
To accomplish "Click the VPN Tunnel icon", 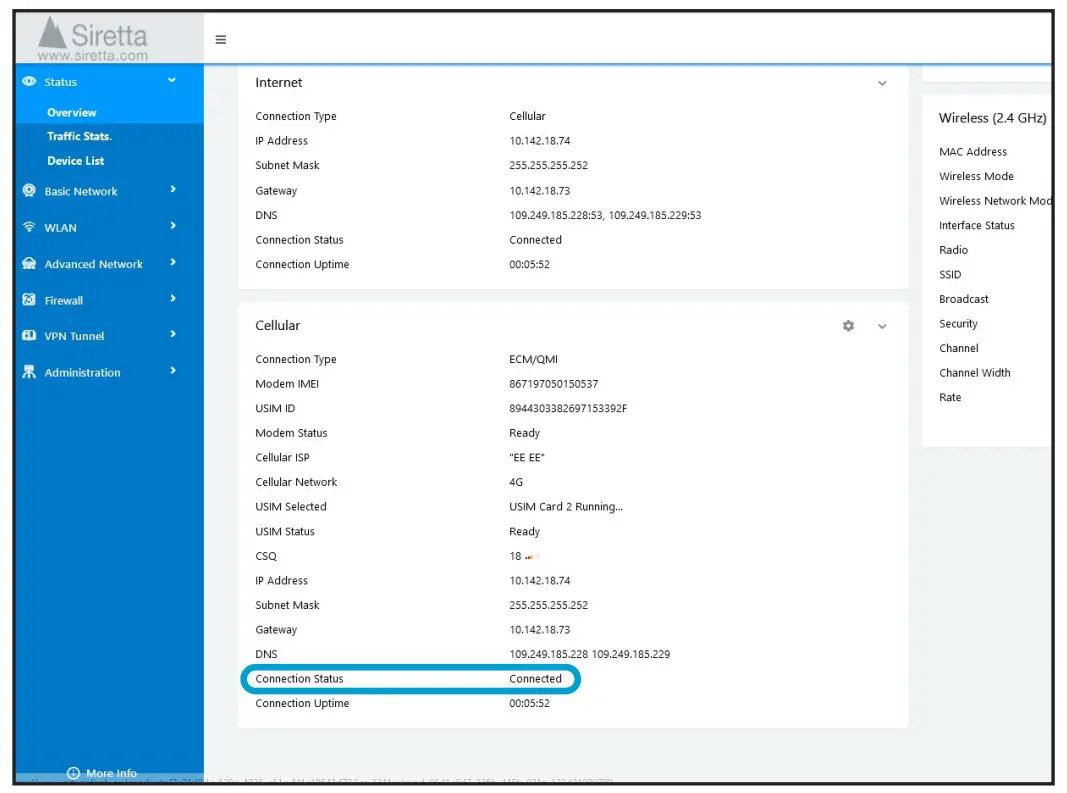I will click(x=29, y=335).
